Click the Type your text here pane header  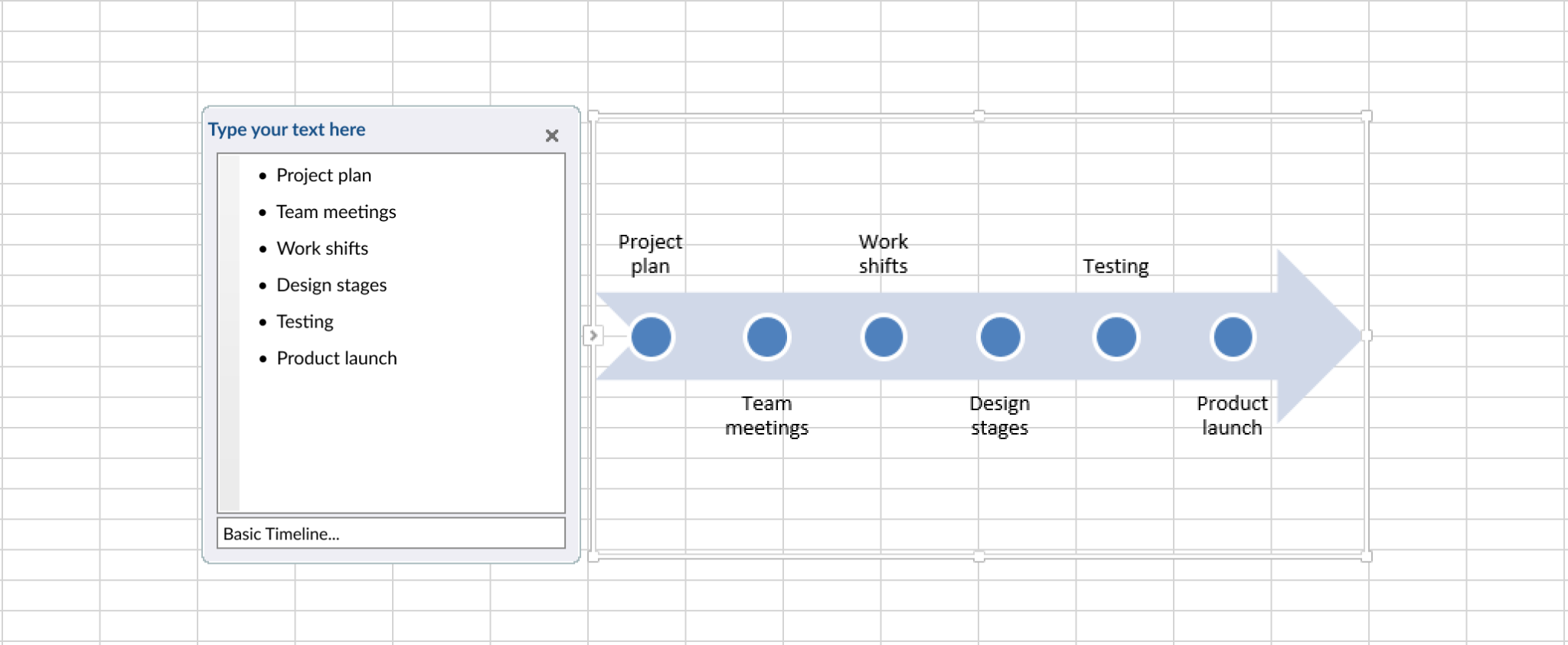(287, 129)
